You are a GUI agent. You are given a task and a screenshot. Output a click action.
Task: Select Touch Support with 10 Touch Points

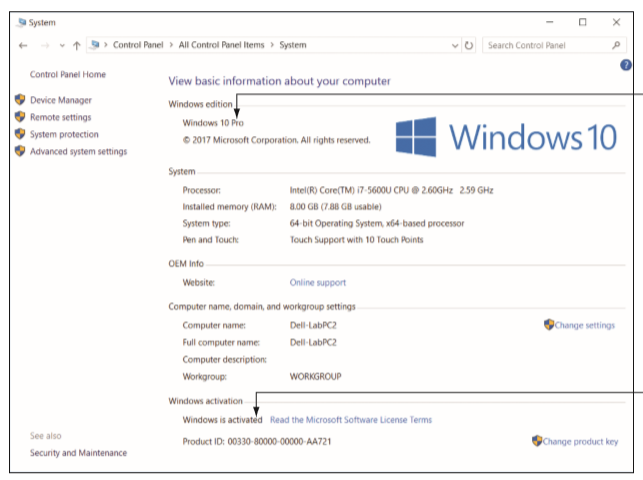point(356,240)
